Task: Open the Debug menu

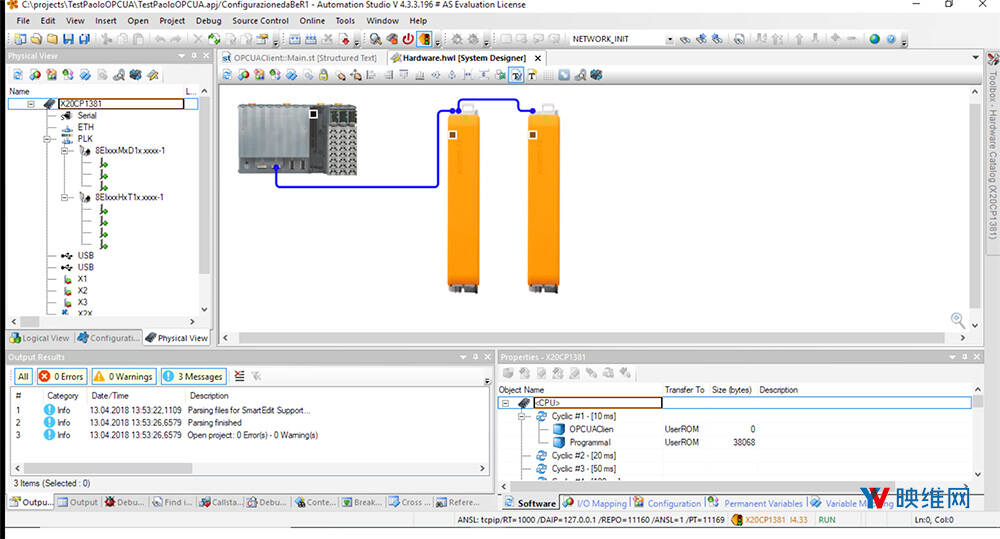Action: [x=209, y=20]
